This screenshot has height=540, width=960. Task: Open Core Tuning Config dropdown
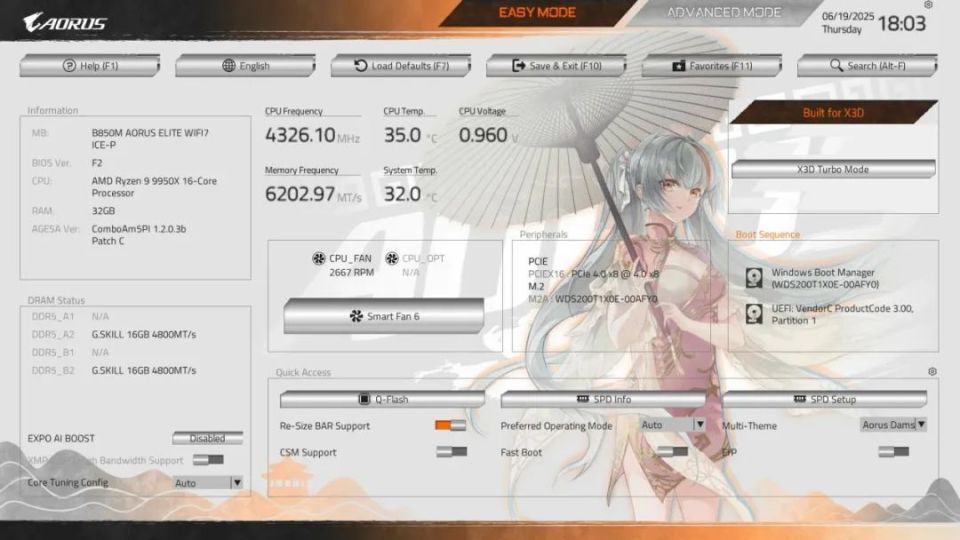click(x=208, y=482)
